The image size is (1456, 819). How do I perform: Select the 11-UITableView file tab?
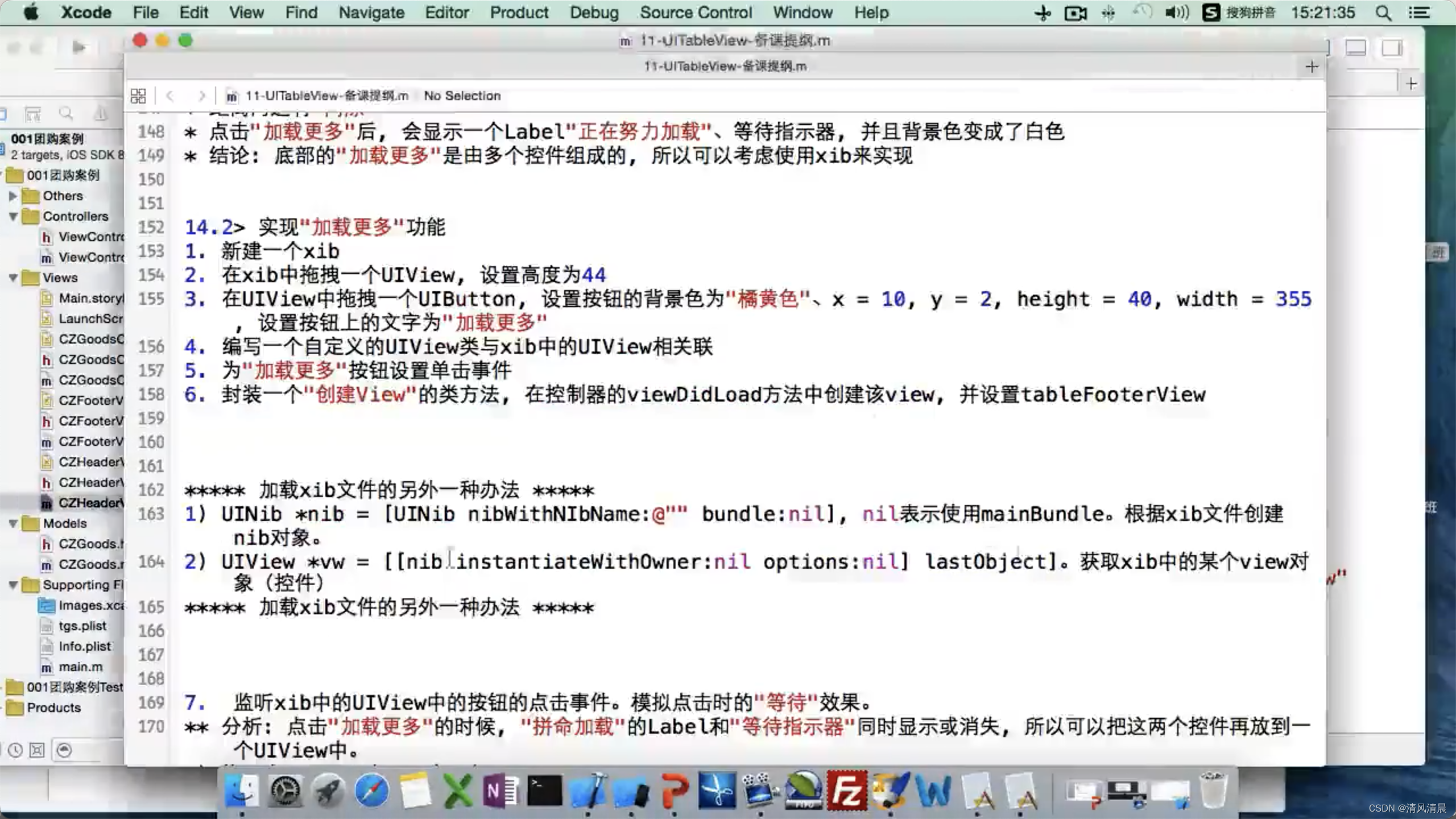(725, 67)
